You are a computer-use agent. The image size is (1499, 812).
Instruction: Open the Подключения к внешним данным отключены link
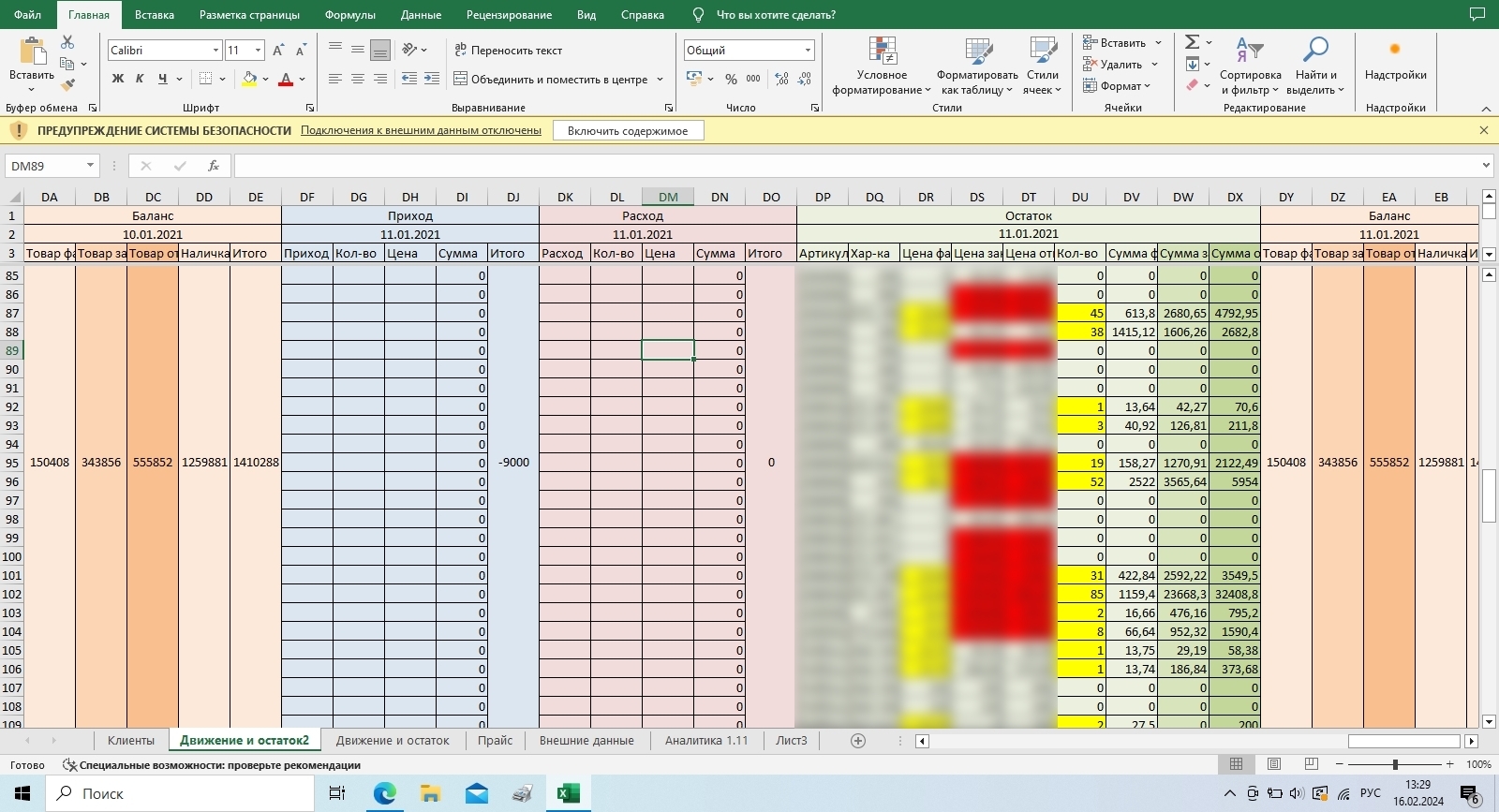point(421,131)
